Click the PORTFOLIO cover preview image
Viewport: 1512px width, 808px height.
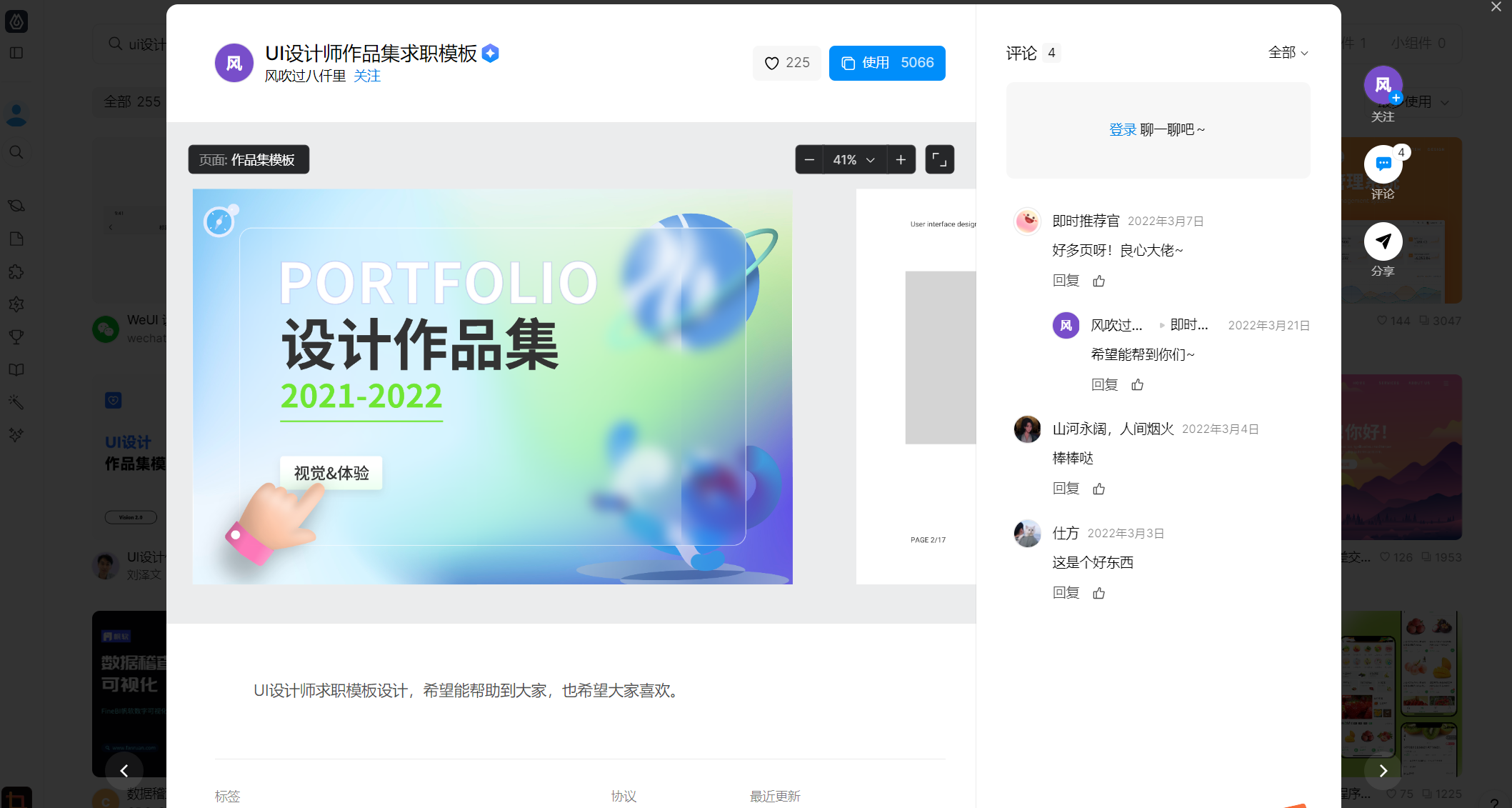coord(492,386)
